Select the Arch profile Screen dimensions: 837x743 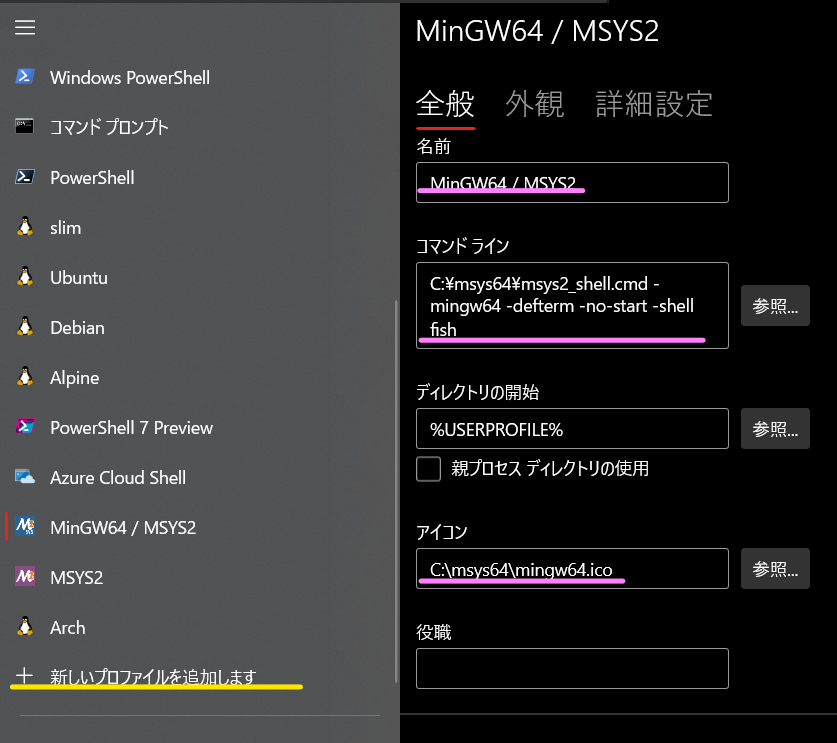(x=200, y=627)
